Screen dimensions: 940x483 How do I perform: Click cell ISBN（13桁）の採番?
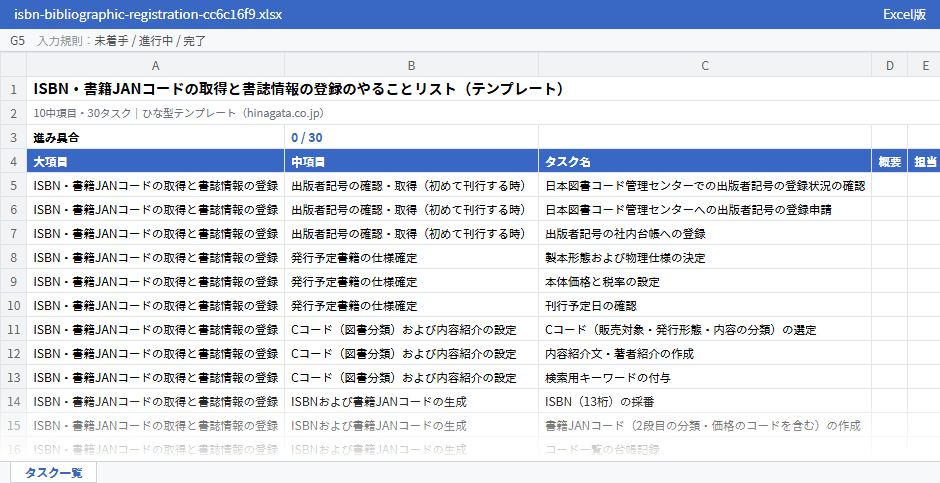(705, 401)
